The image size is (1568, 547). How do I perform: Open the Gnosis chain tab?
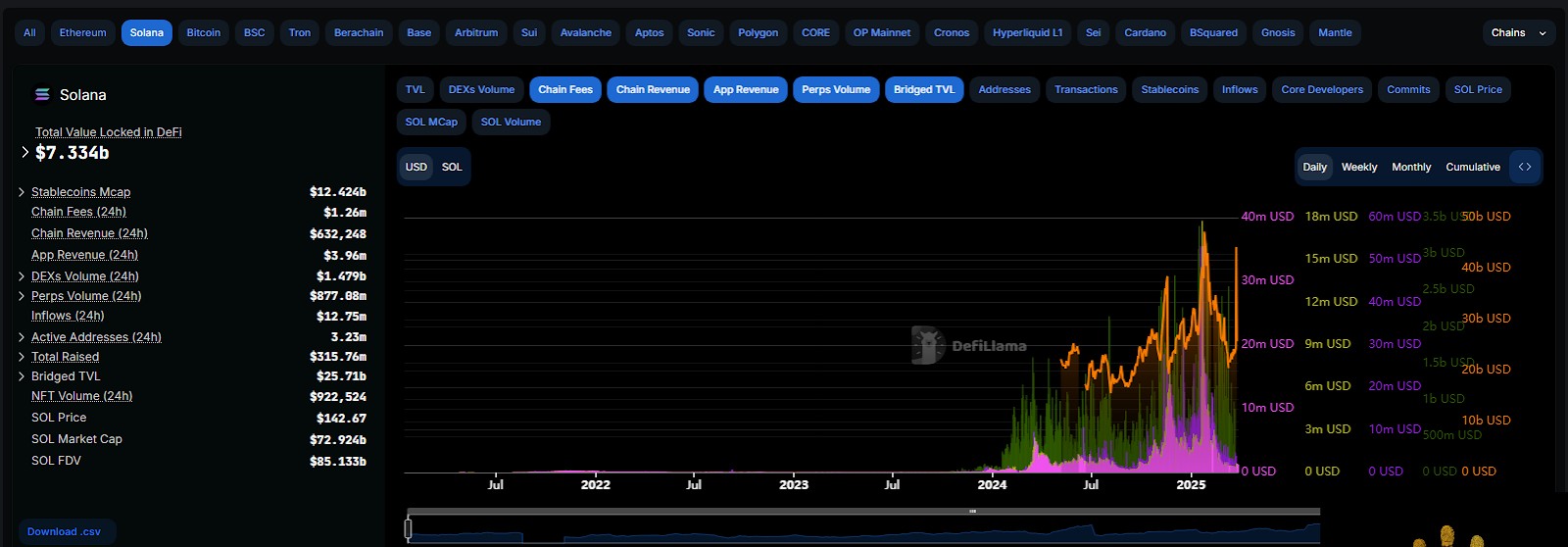click(x=1278, y=32)
